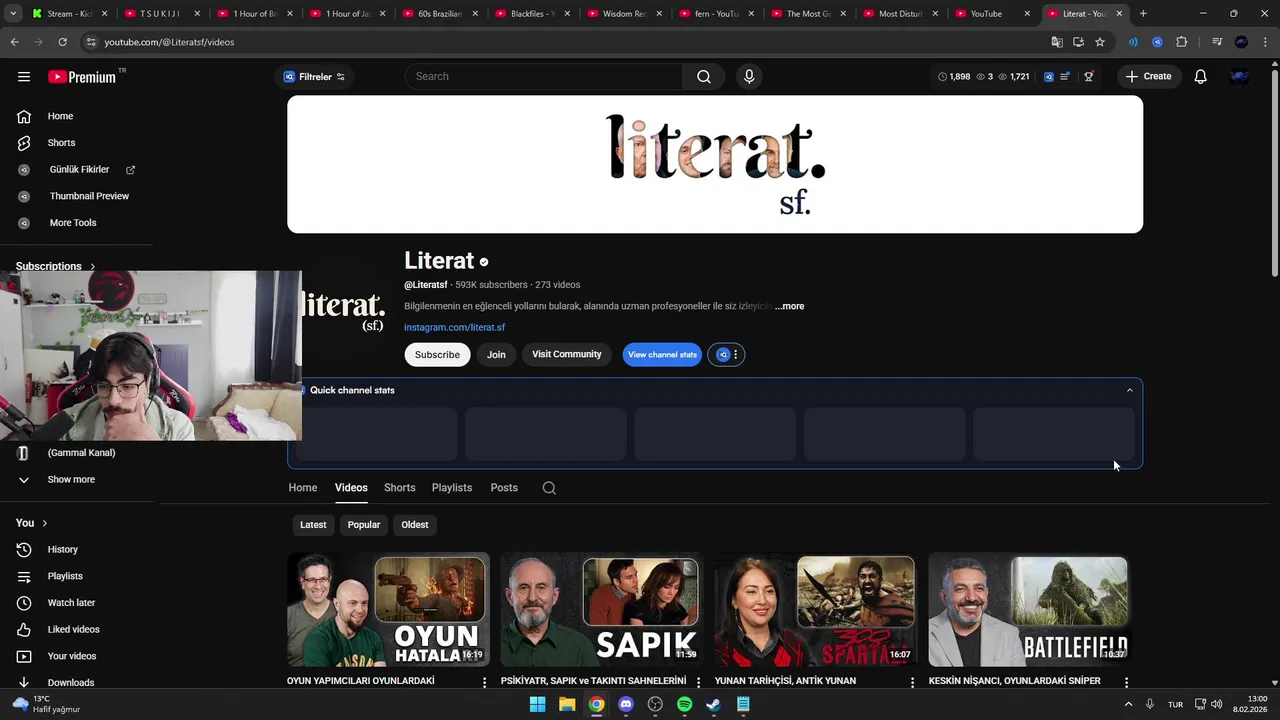
Task: Open the notifications bell
Action: 1200,77
